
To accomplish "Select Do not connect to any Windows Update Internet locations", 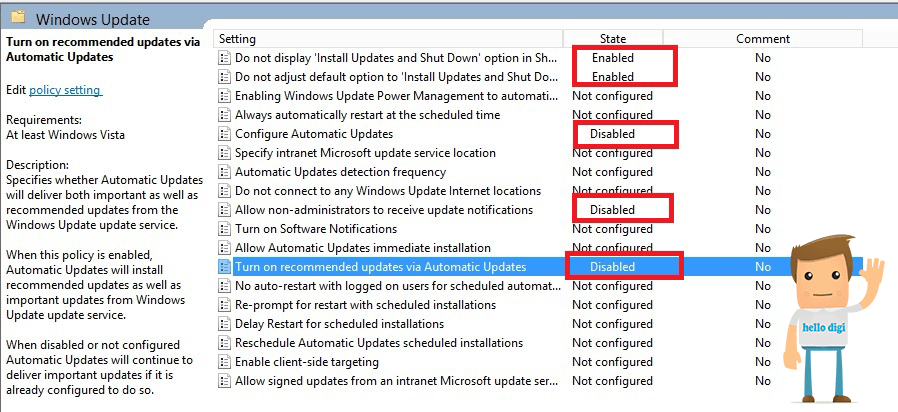I will pos(539,191).
